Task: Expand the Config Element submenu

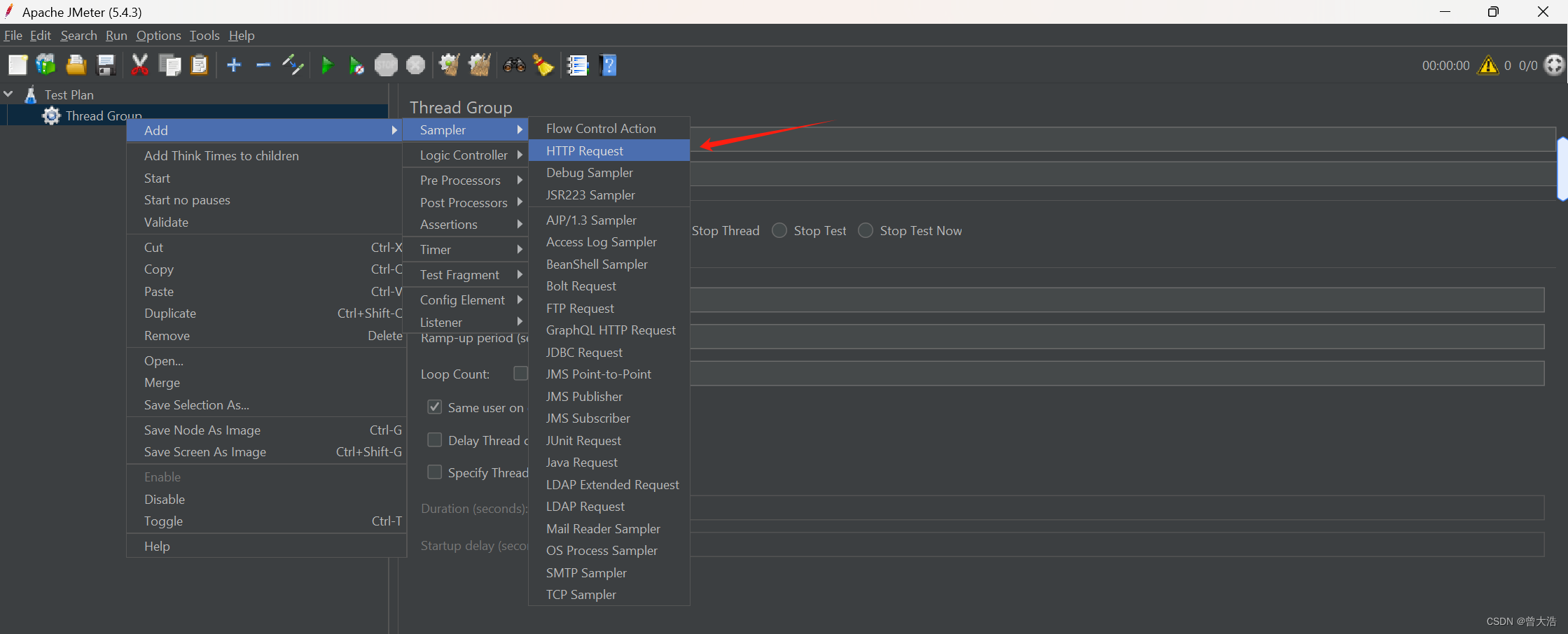Action: [x=465, y=300]
